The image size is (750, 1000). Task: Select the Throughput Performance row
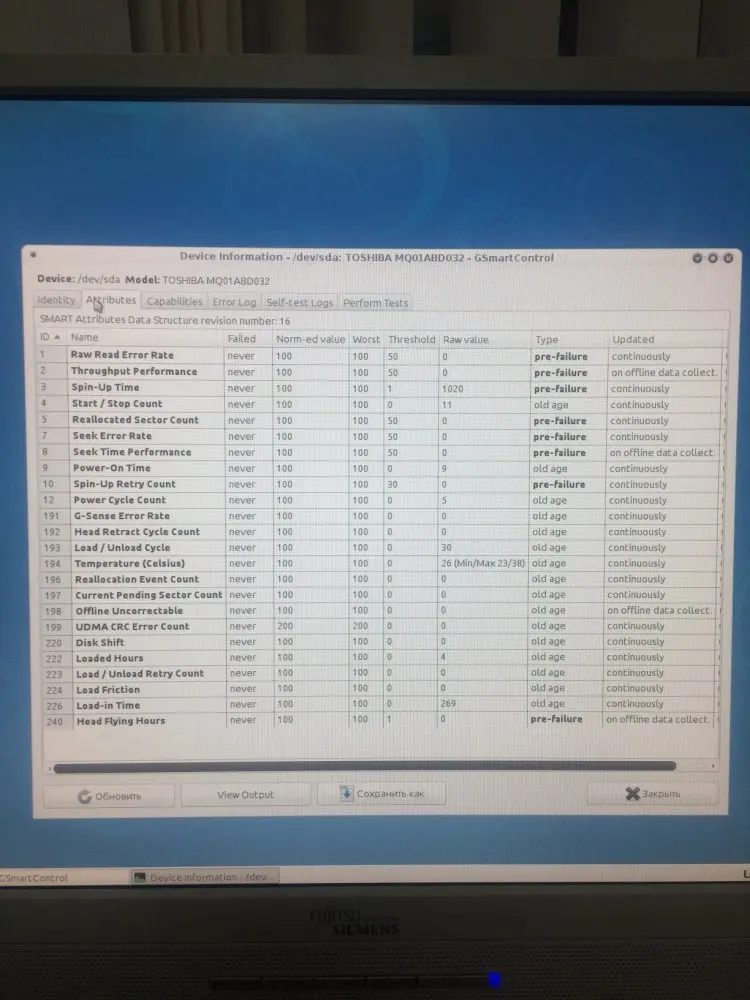[x=381, y=371]
